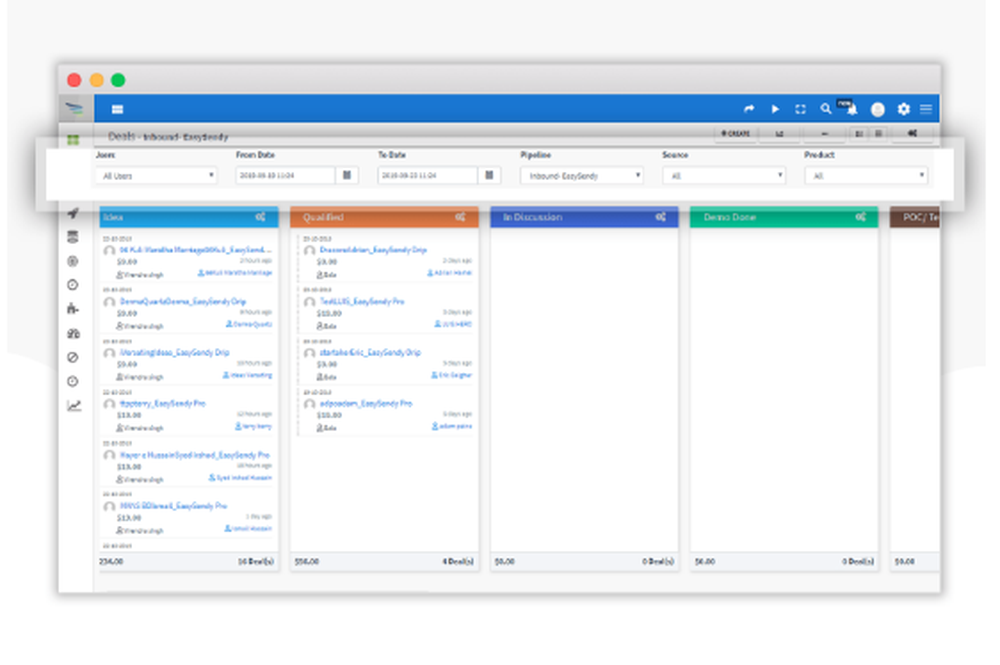Click the 4 Deal(s) count in Qualified footer
The height and width of the screenshot is (665, 1000).
[x=458, y=561]
